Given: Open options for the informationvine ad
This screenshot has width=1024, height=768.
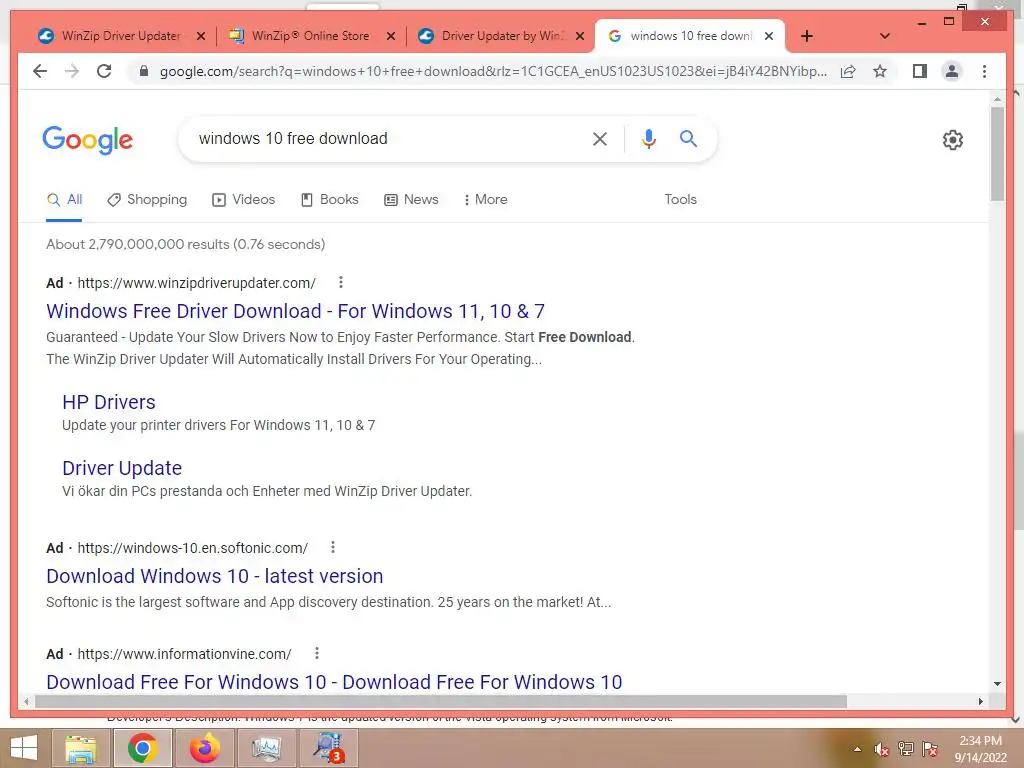Looking at the screenshot, I should click(316, 653).
